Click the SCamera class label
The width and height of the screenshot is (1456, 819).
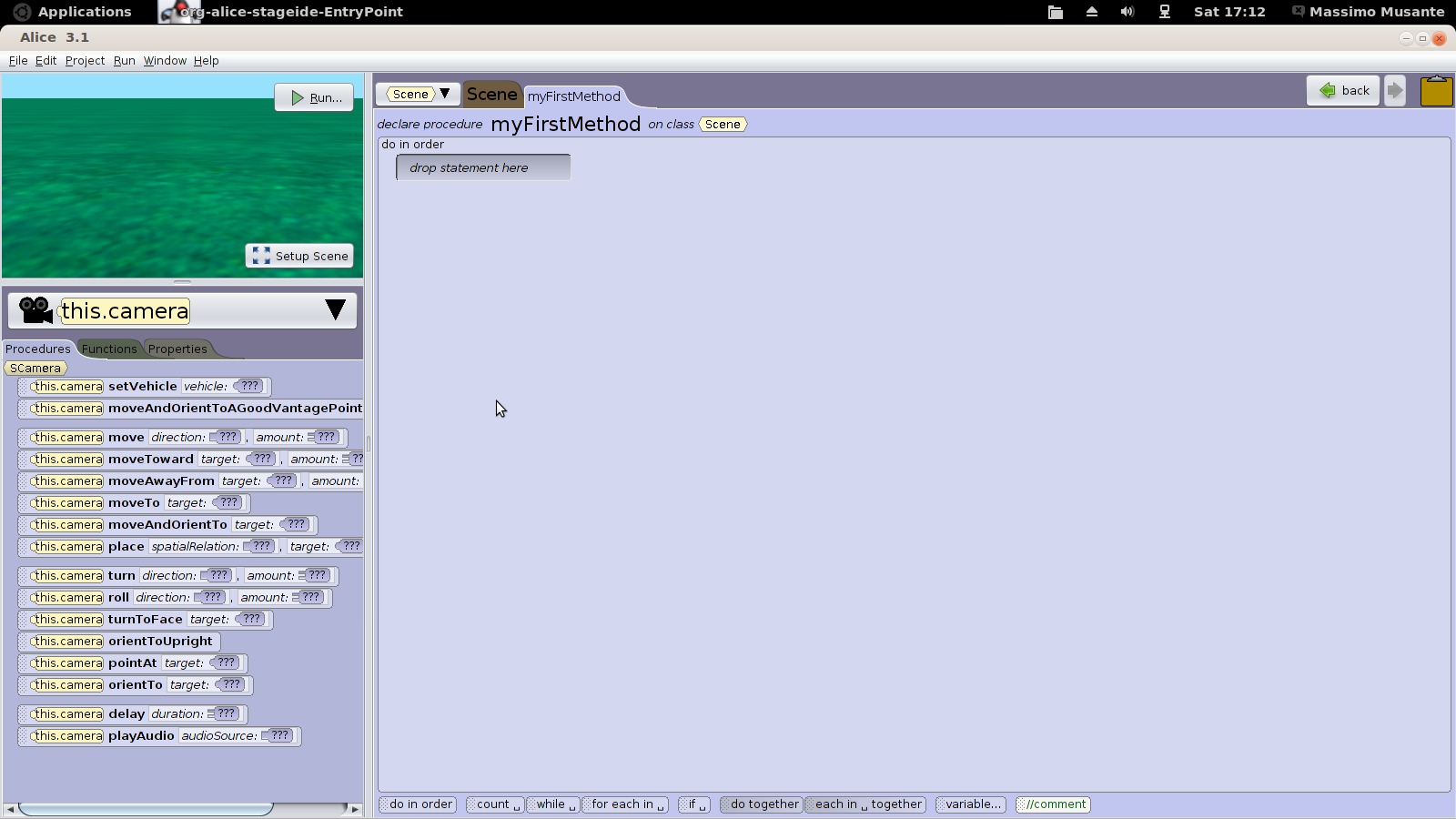click(x=35, y=369)
